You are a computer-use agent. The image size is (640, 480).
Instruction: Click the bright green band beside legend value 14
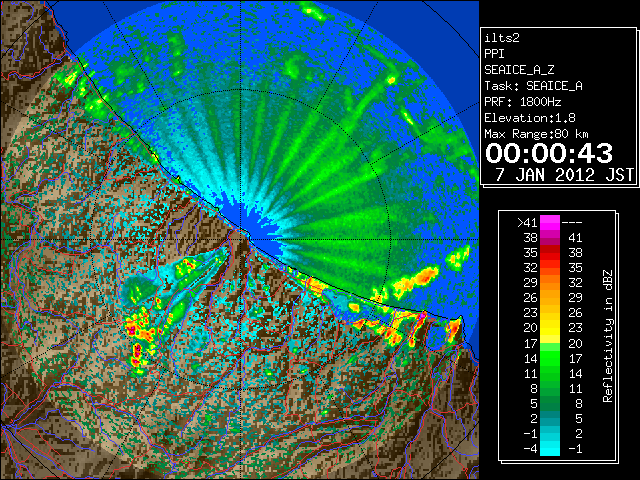click(x=550, y=358)
